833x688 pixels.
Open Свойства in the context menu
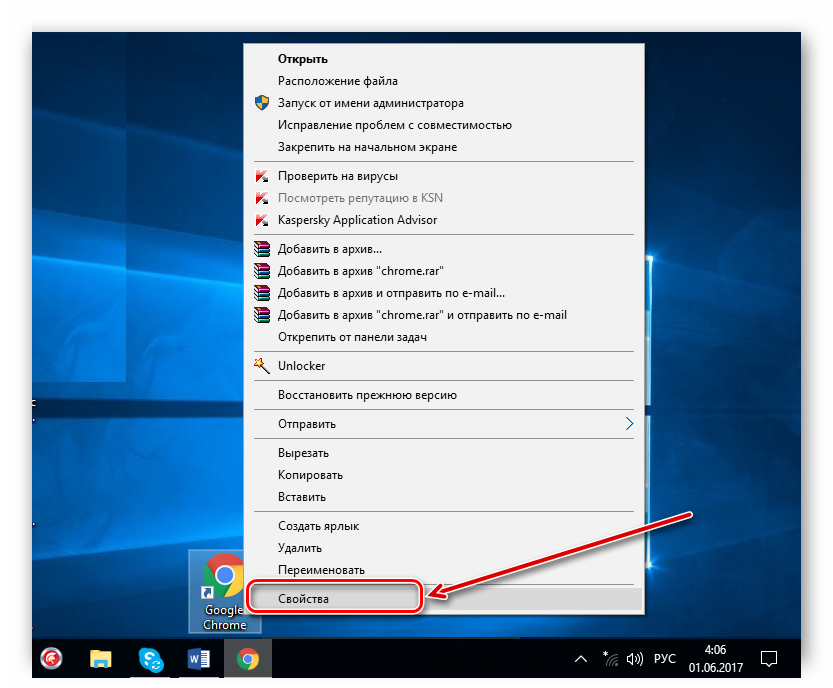(303, 598)
